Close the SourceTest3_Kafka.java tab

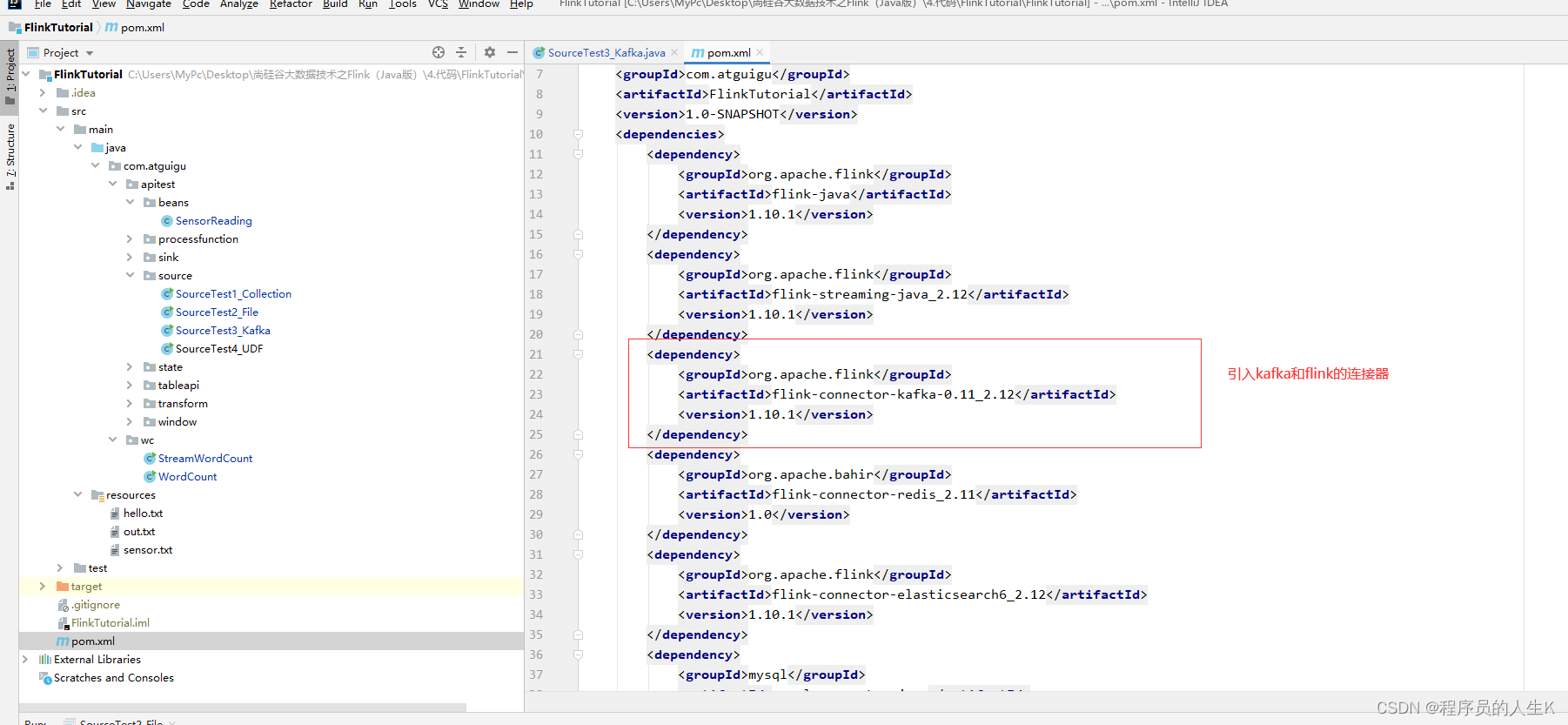click(x=674, y=53)
